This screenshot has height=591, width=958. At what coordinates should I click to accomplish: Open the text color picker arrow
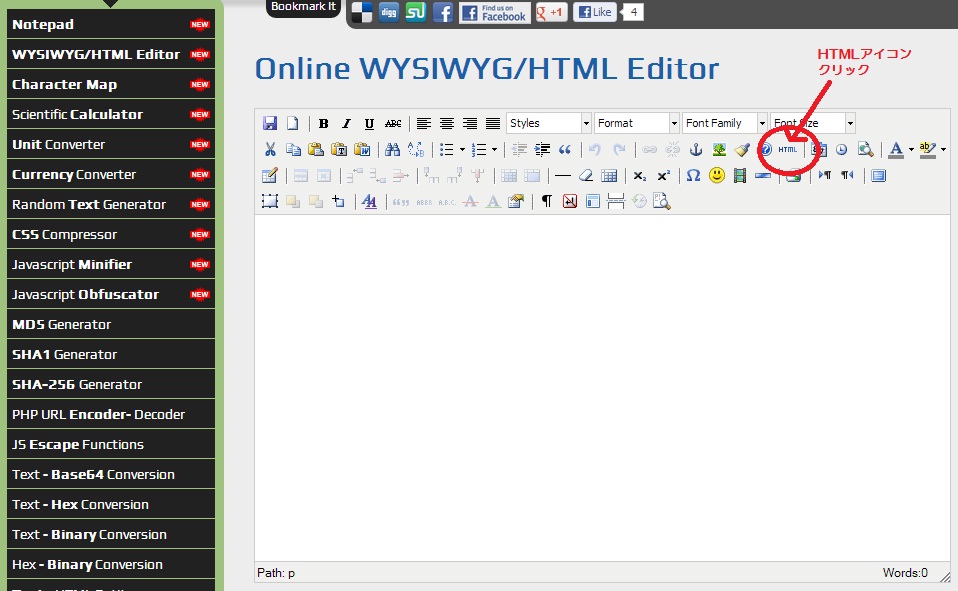coord(911,150)
